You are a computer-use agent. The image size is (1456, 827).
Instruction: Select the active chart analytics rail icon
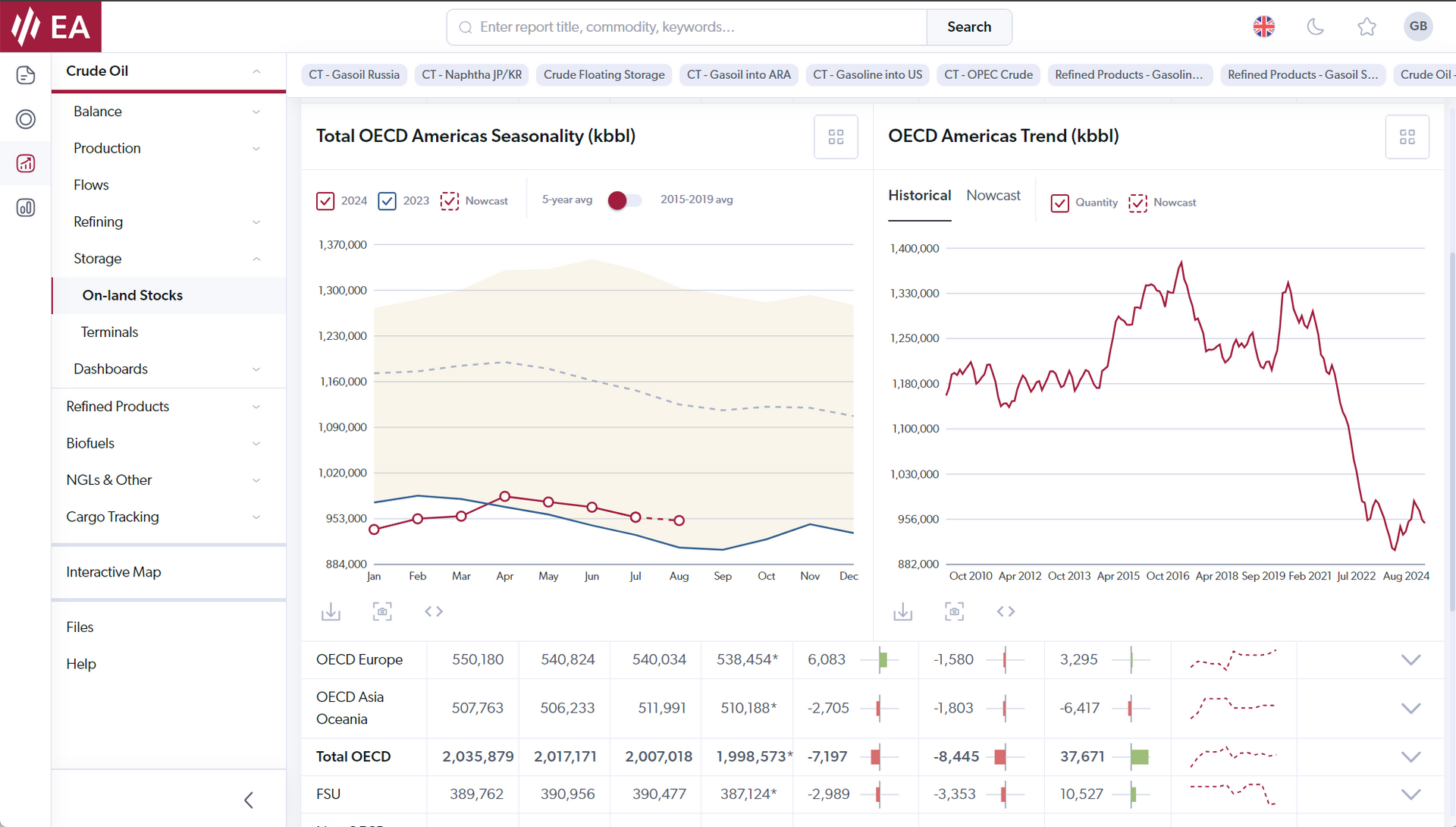point(26,163)
